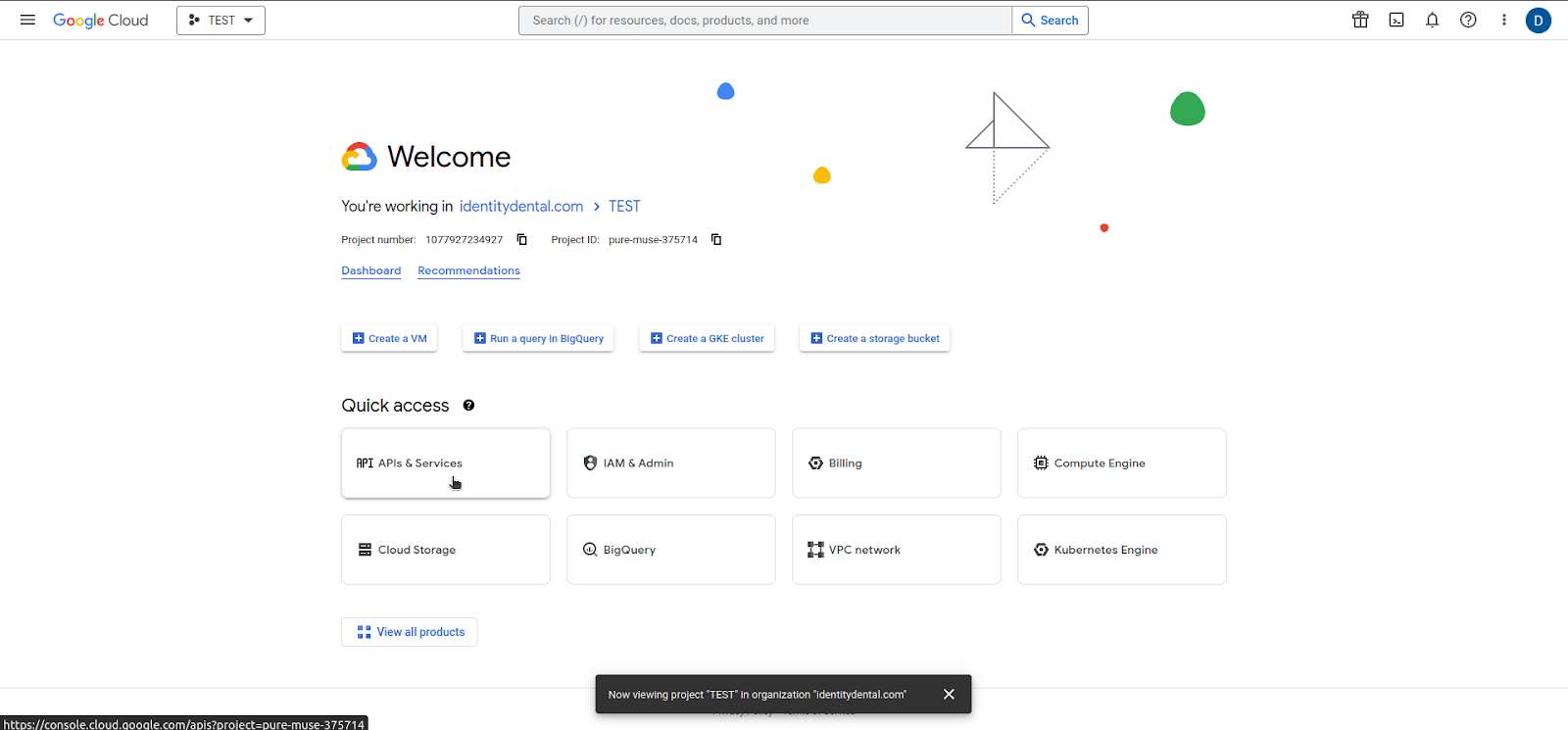This screenshot has width=1568, height=730.
Task: Activate Cloud Shell terminal icon
Action: point(1396,20)
